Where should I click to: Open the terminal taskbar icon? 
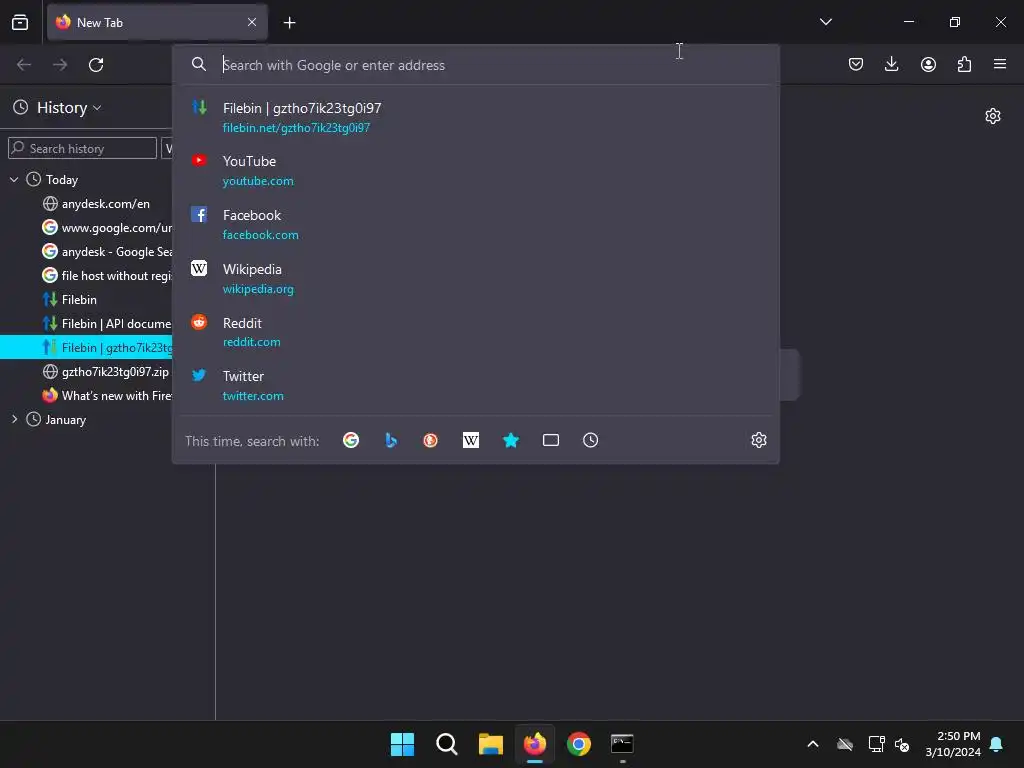(622, 744)
